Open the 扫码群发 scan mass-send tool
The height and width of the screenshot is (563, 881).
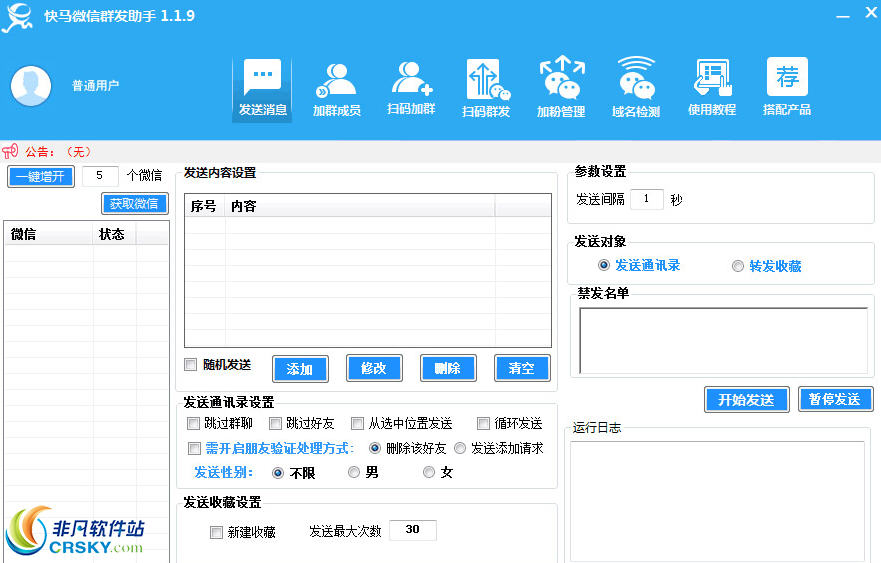[x=486, y=89]
